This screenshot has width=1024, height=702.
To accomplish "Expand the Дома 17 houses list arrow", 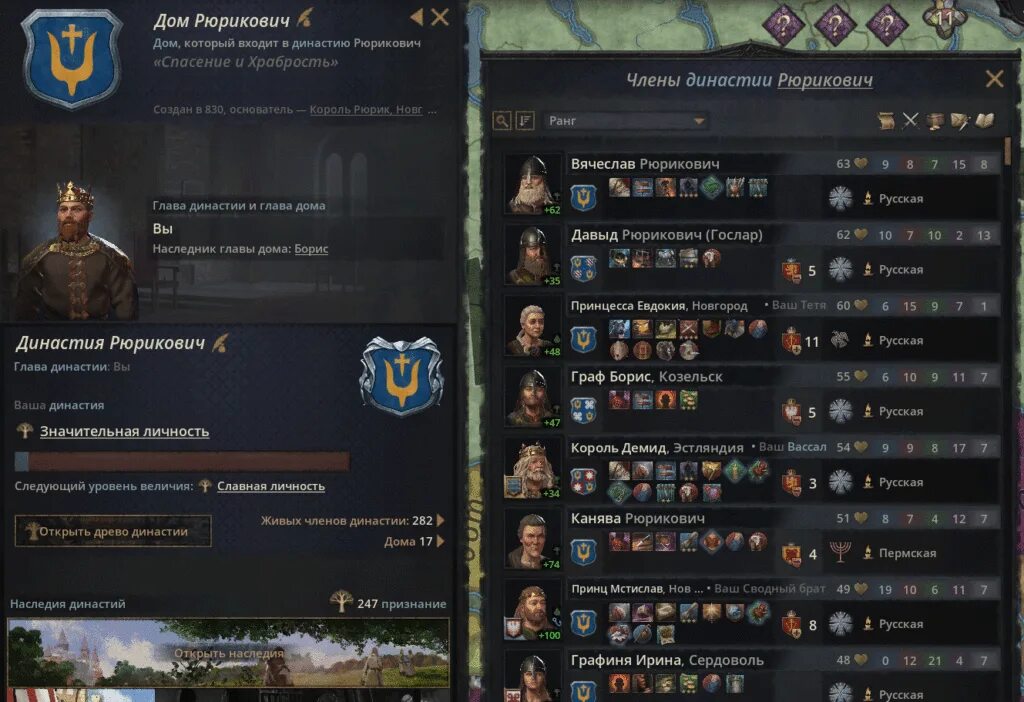I will (441, 541).
